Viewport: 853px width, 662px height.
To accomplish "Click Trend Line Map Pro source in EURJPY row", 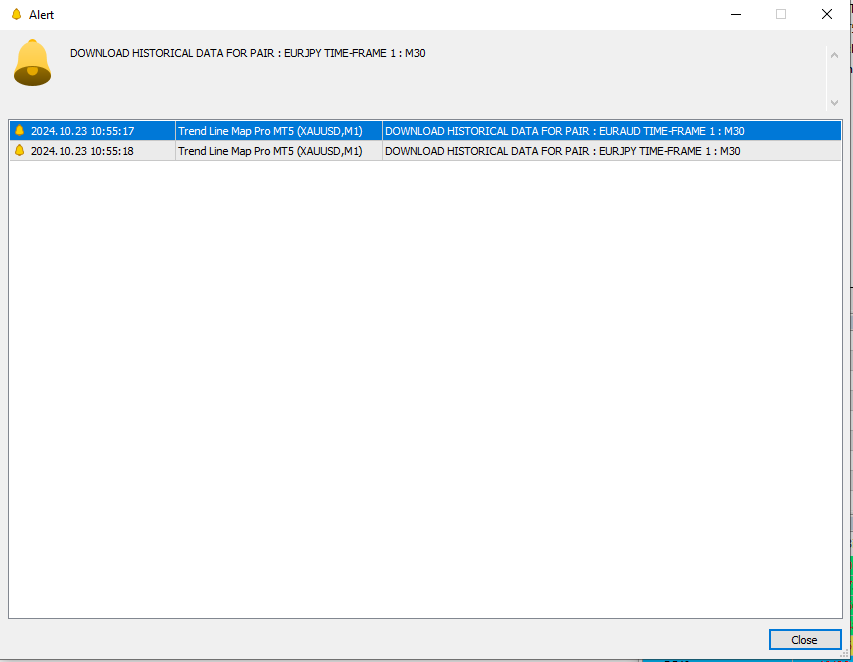I will click(x=270, y=151).
